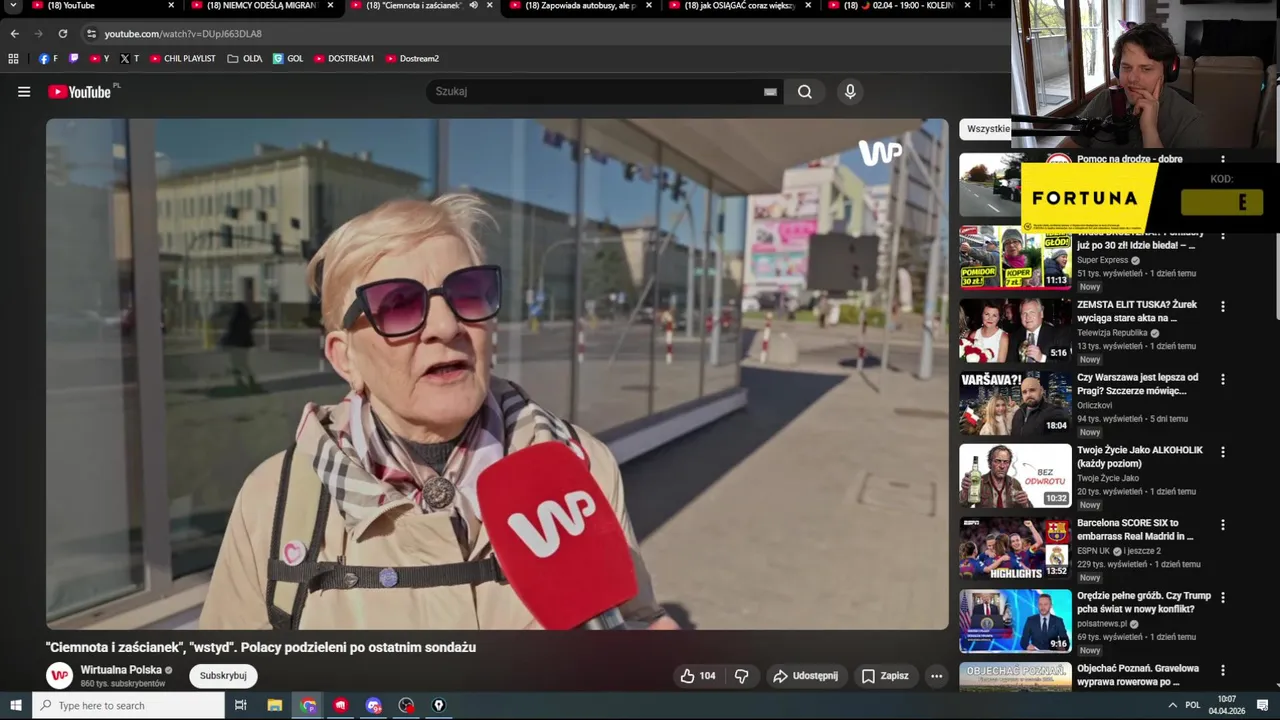Image resolution: width=1280 pixels, height=720 pixels.
Task: Switch the POL keyboard language indicator
Action: [x=1192, y=705]
